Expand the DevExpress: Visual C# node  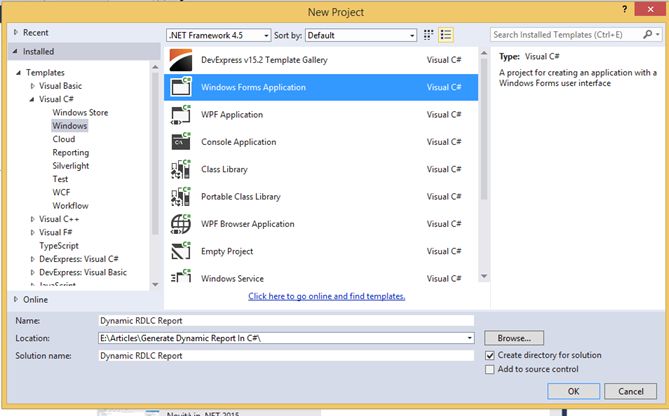32,259
